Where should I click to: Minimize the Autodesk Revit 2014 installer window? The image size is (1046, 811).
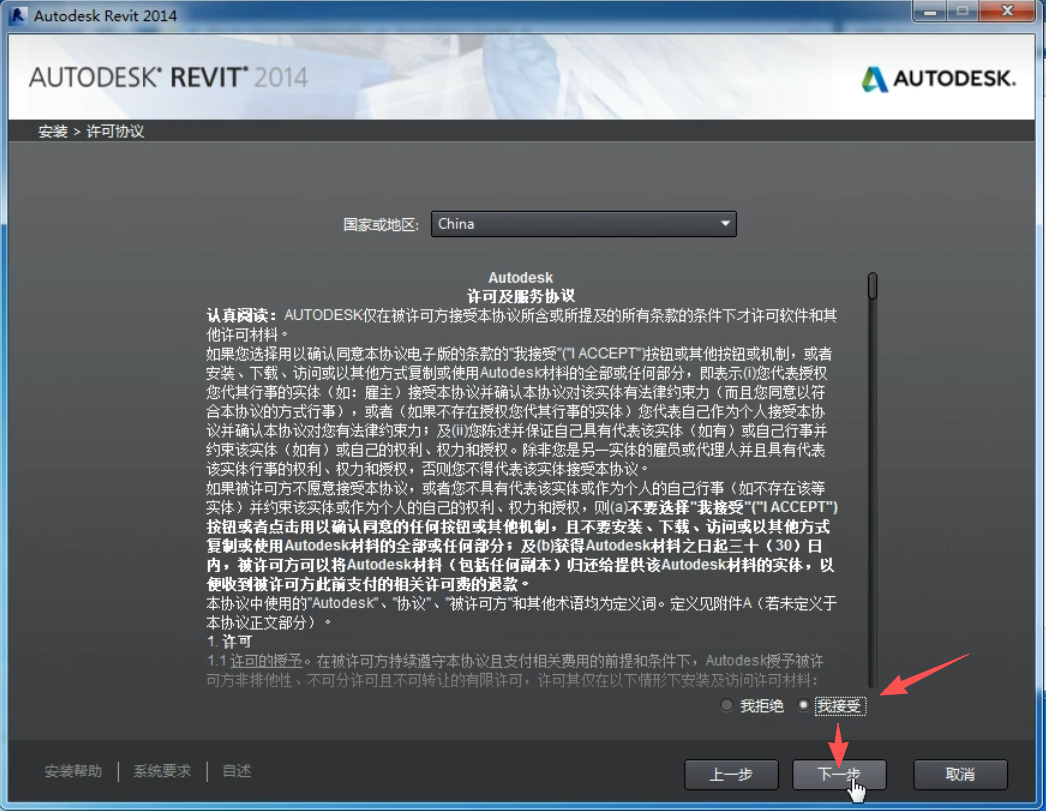932,11
